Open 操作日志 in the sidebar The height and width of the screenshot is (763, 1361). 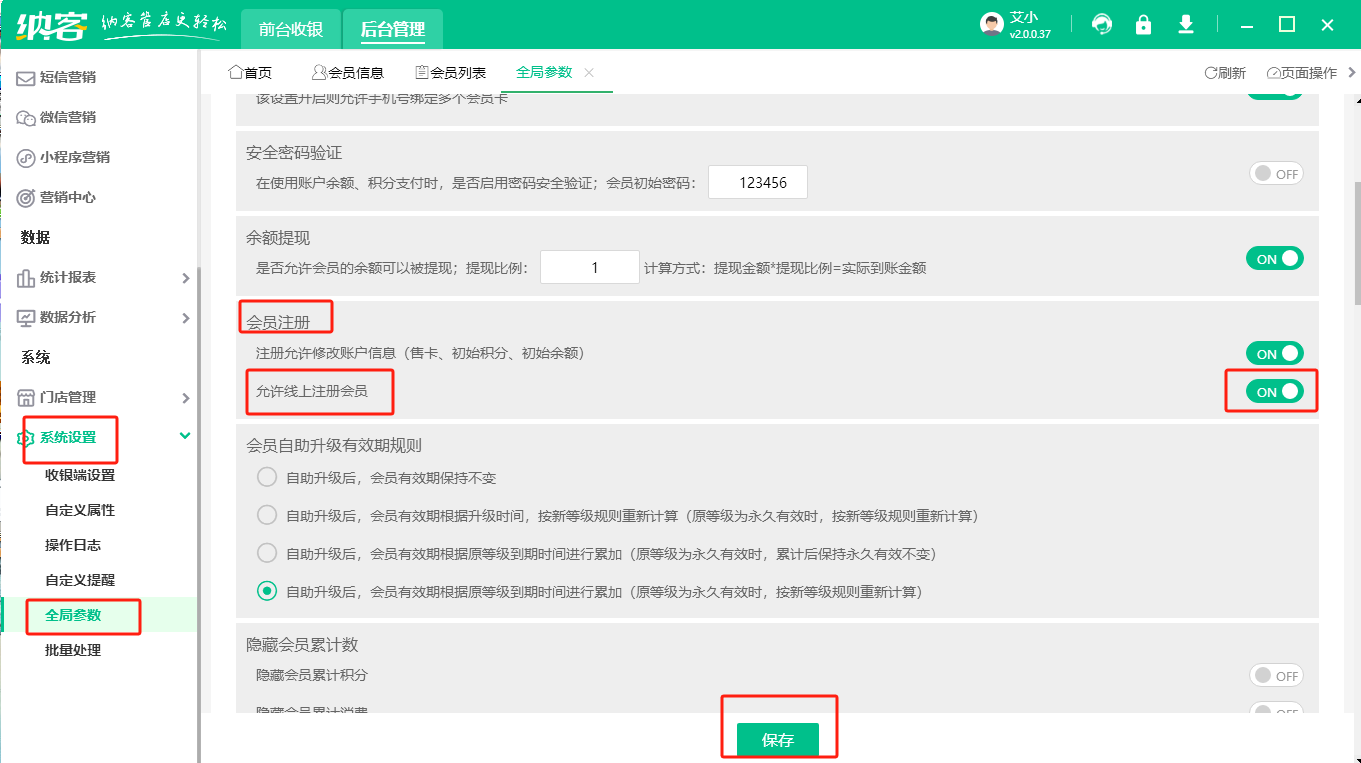coord(73,545)
